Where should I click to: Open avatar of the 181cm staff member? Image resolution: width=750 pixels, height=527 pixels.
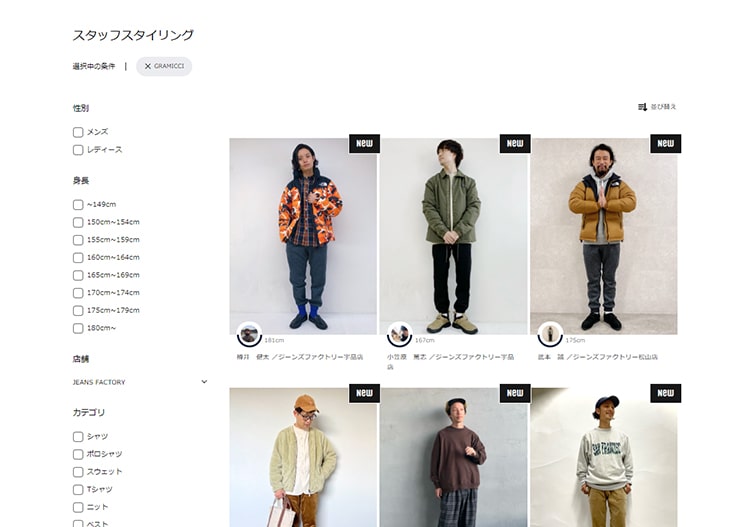[249, 334]
